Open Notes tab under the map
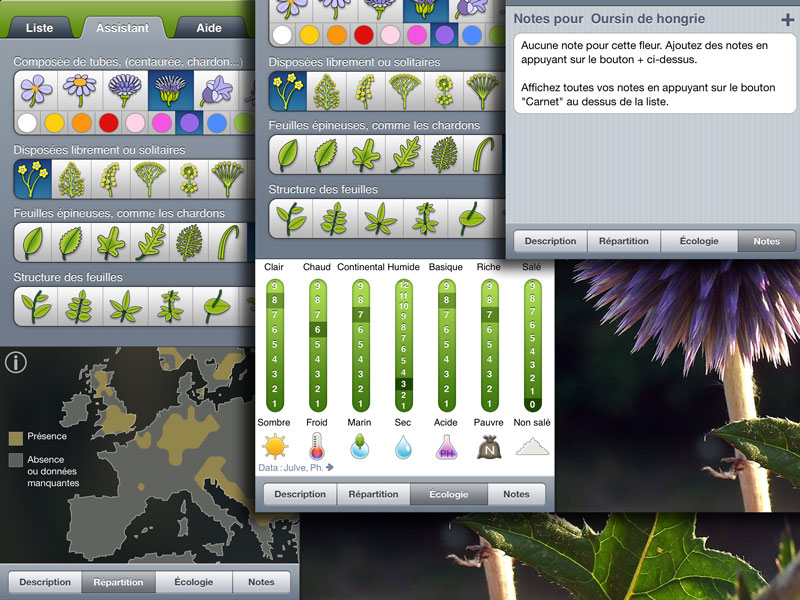Image resolution: width=800 pixels, height=600 pixels. click(x=261, y=582)
